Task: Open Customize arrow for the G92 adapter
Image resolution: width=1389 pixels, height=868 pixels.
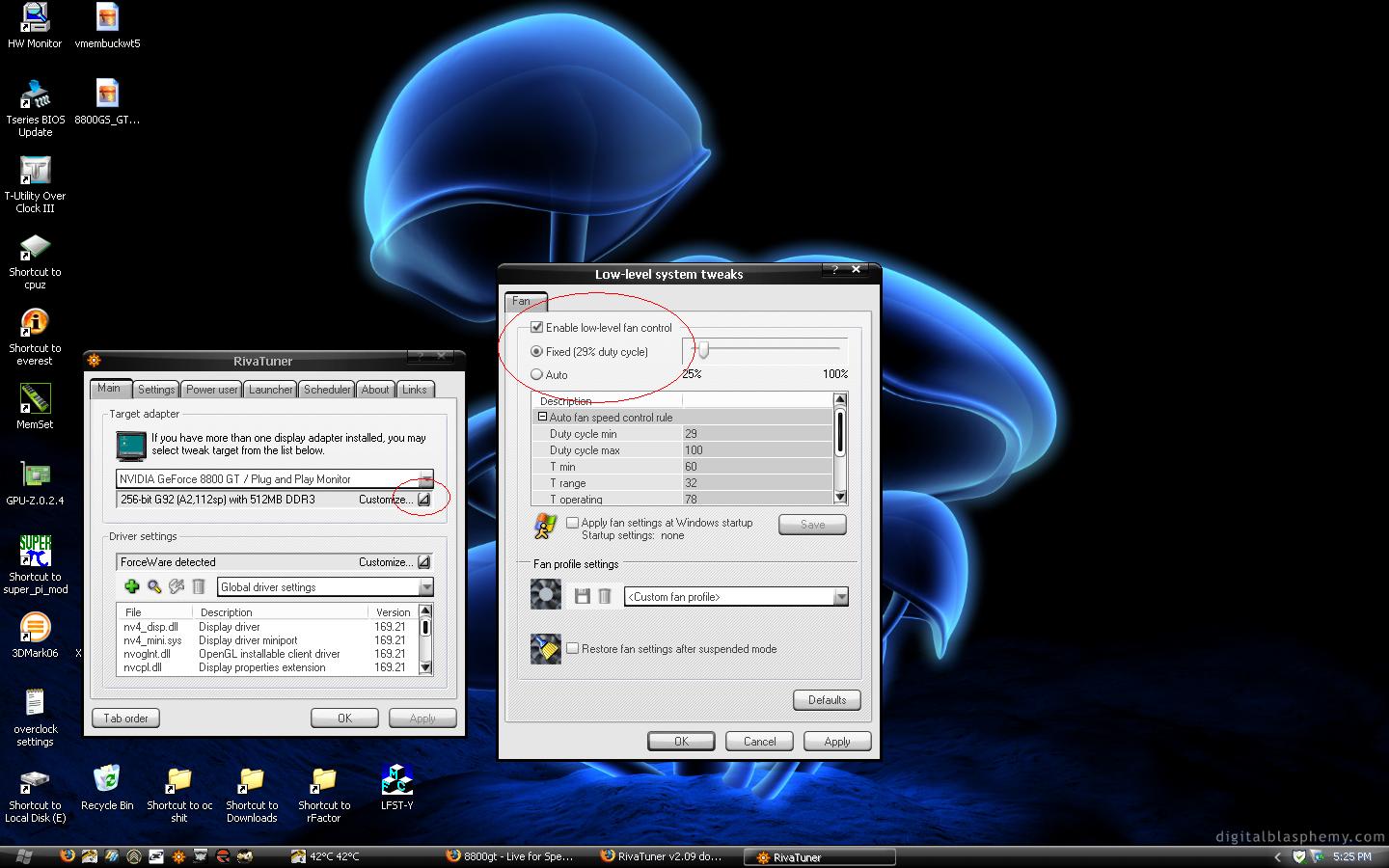Action: [423, 500]
